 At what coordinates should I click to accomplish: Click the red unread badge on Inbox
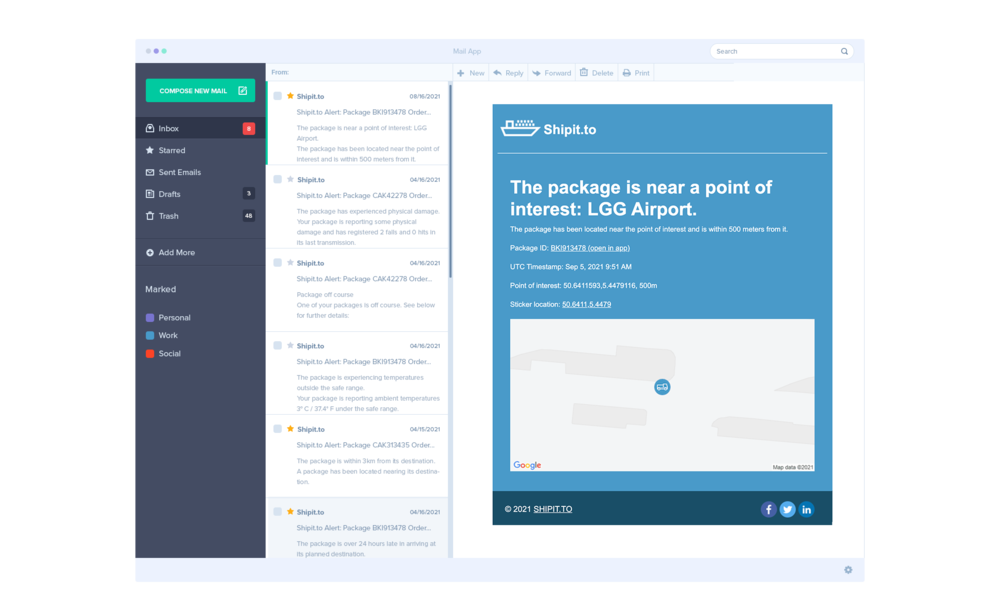[249, 128]
